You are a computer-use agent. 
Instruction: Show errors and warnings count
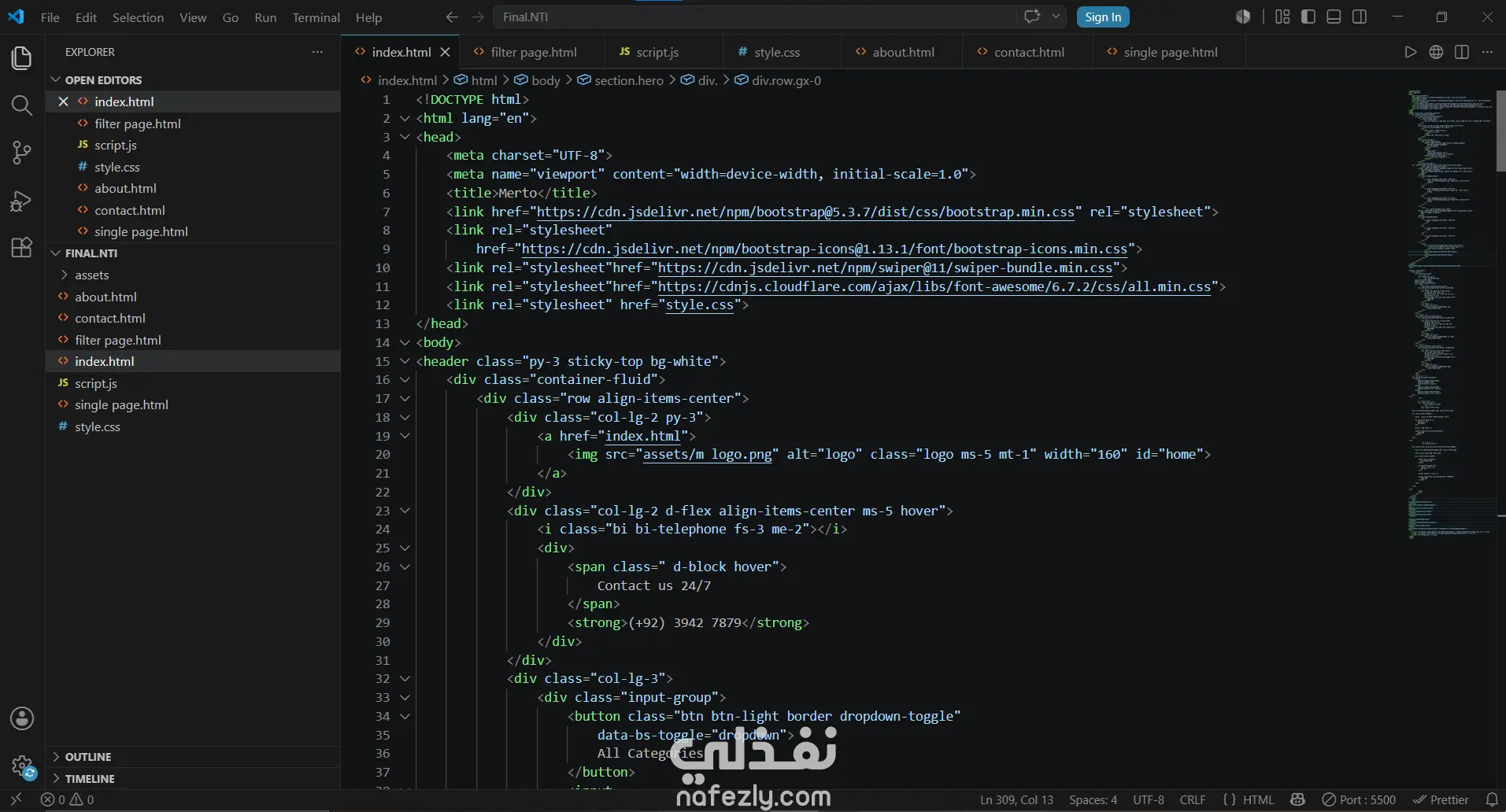click(x=67, y=799)
